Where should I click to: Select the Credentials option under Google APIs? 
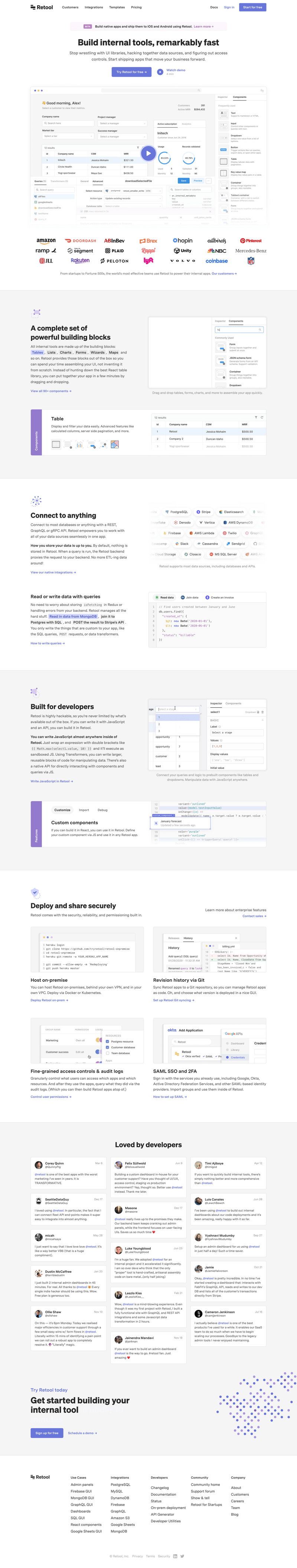click(x=235, y=1057)
